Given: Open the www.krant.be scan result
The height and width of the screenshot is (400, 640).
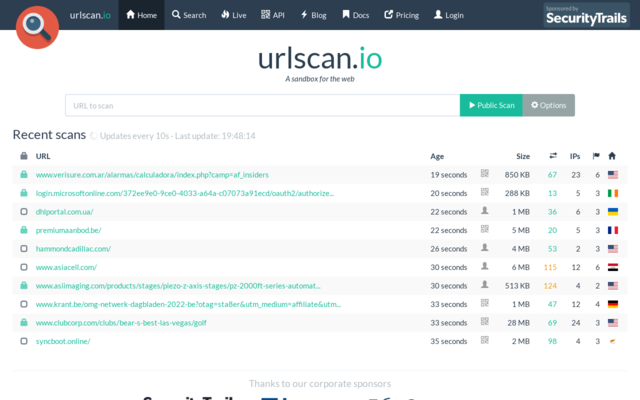Looking at the screenshot, I should [188, 304].
